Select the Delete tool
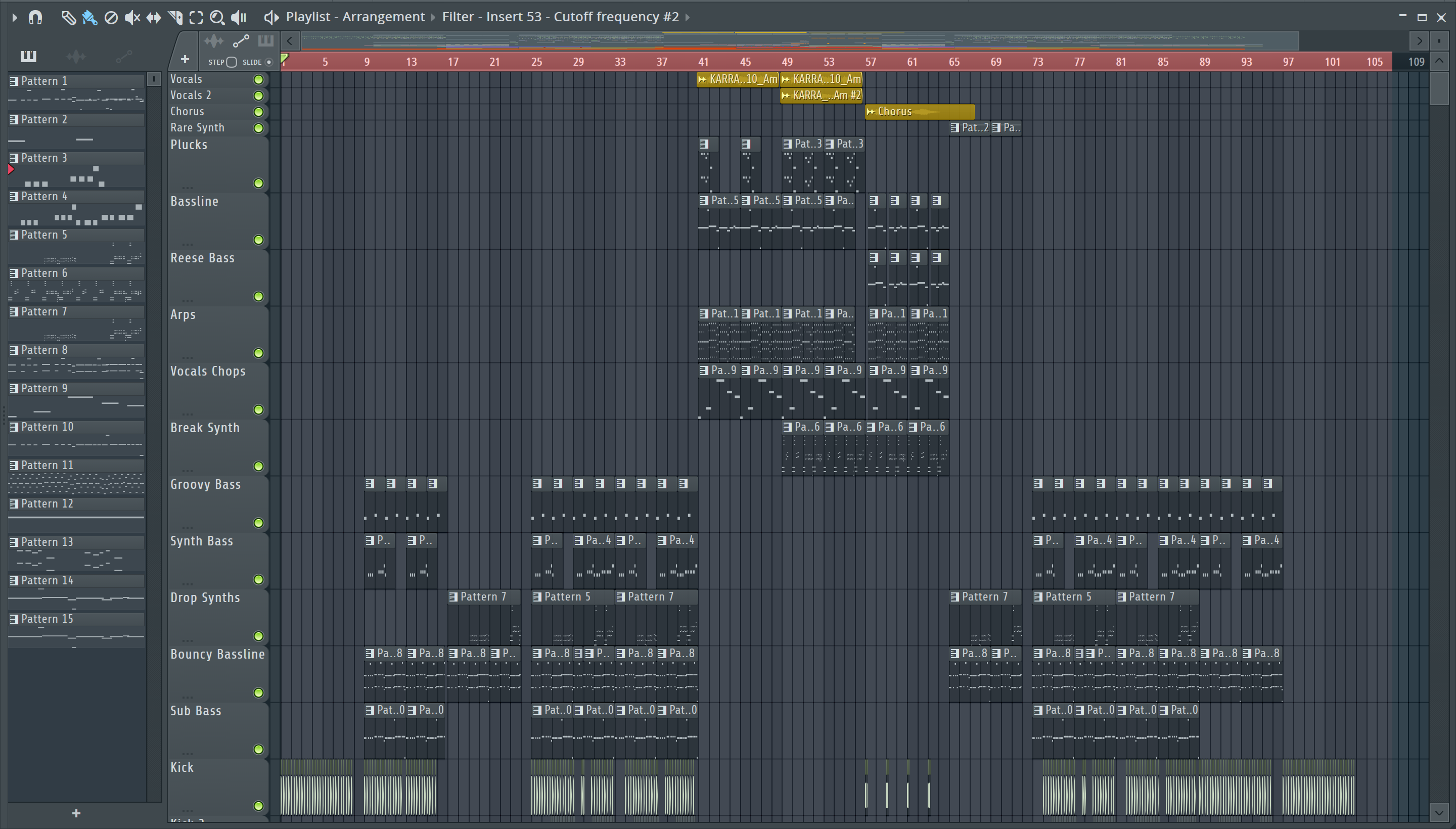This screenshot has height=829, width=1456. 111,18
